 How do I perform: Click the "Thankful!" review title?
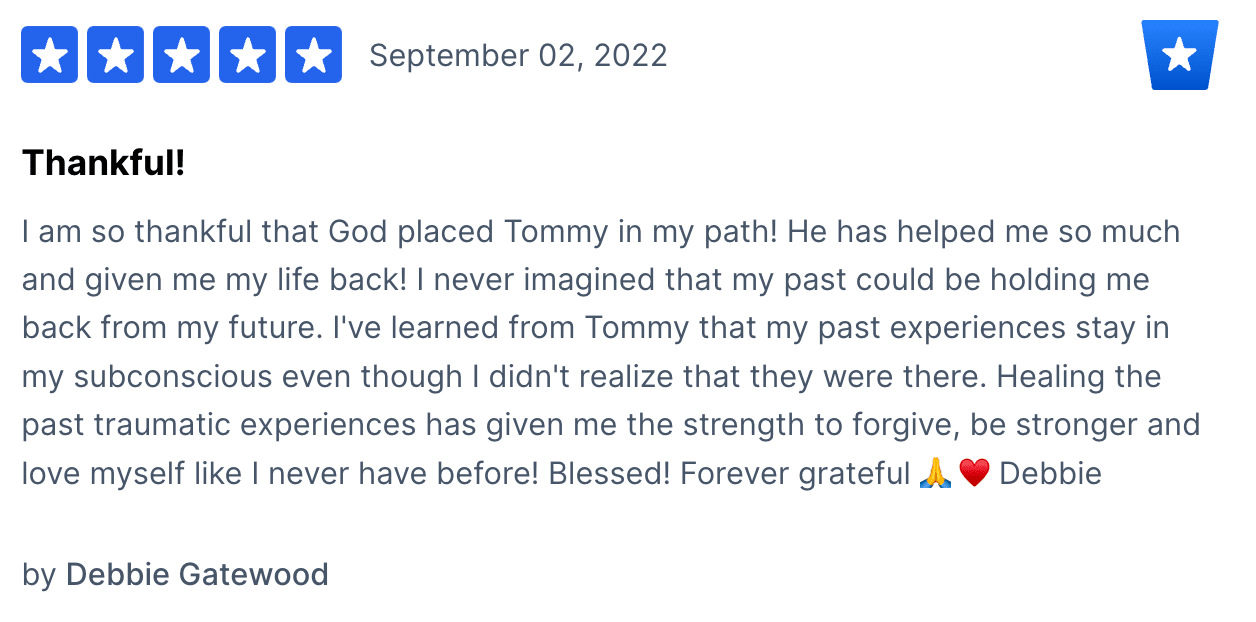pos(104,162)
